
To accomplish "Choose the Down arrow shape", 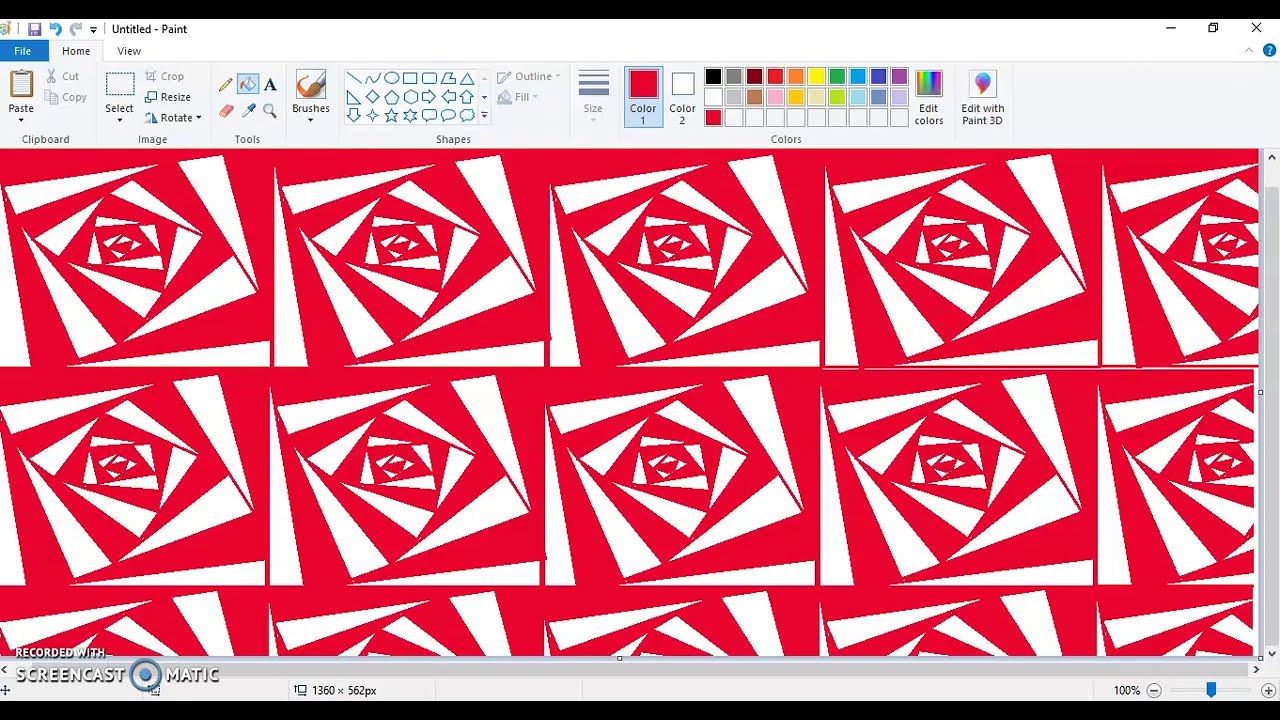I will (x=353, y=116).
